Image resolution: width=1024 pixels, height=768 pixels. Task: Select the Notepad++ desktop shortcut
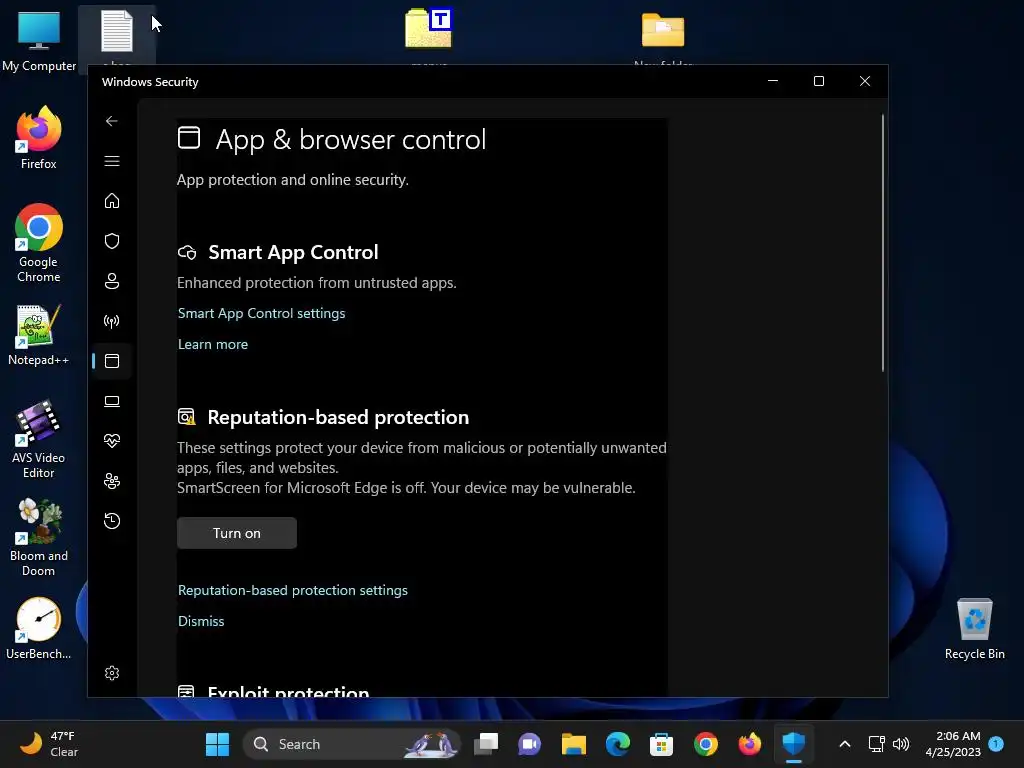tap(39, 336)
